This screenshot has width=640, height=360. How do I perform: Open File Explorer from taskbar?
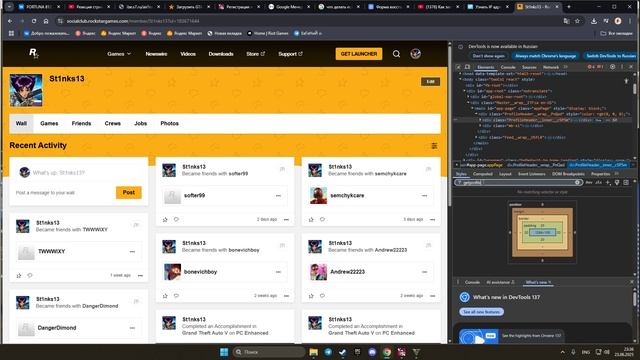(x=313, y=352)
